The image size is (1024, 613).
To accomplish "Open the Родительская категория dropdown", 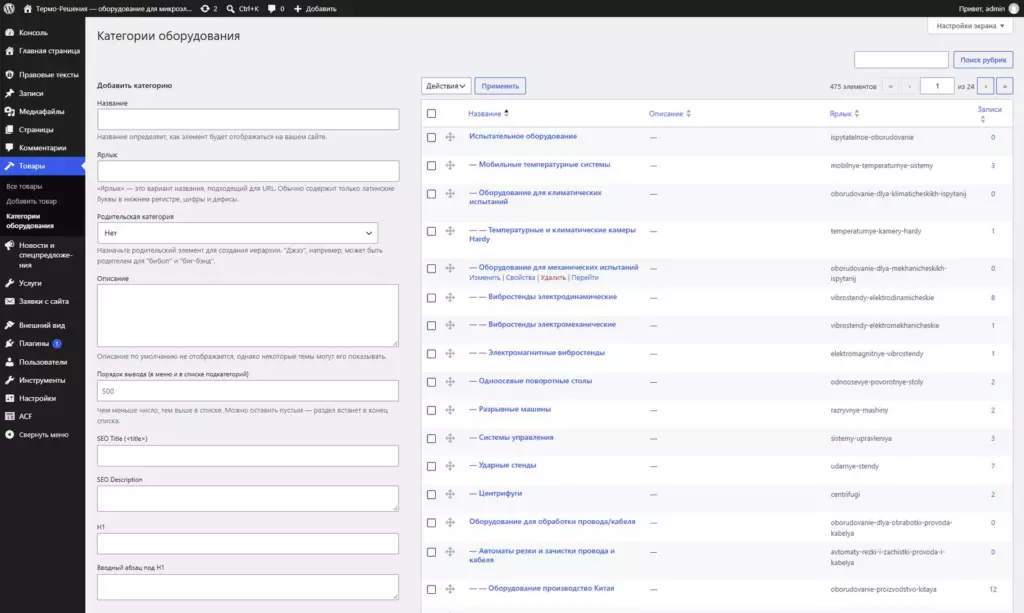I will coord(237,233).
